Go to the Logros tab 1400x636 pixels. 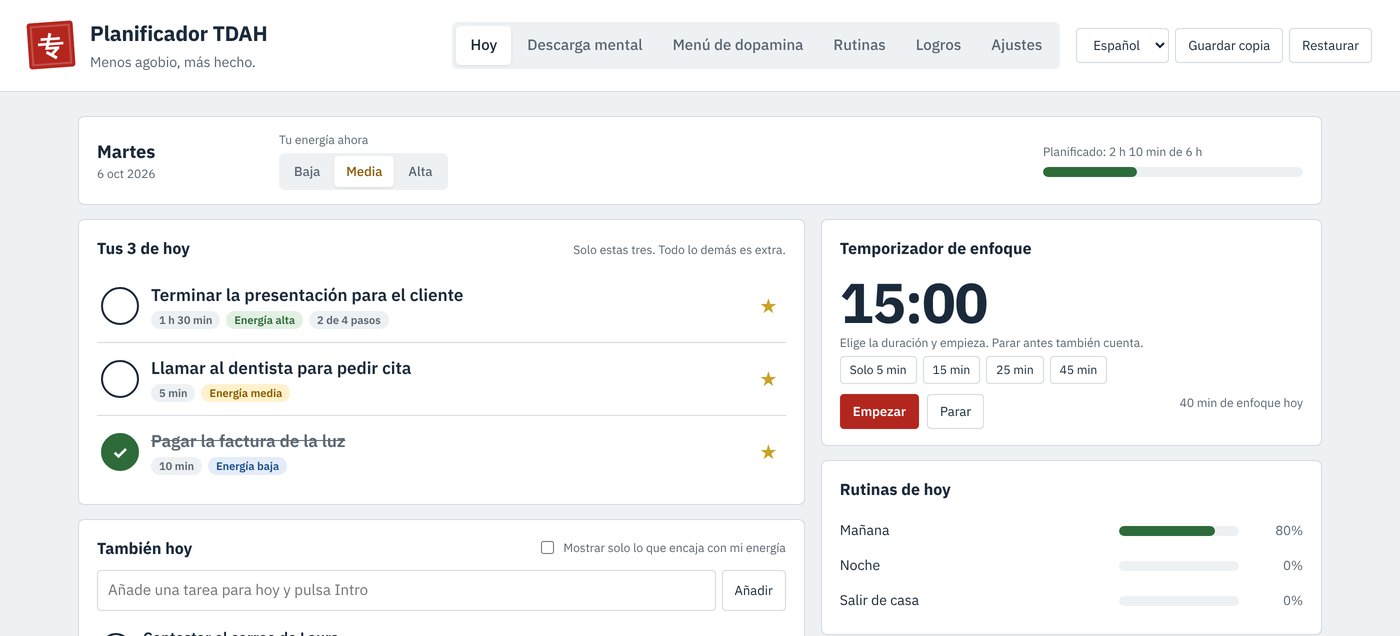tap(938, 45)
